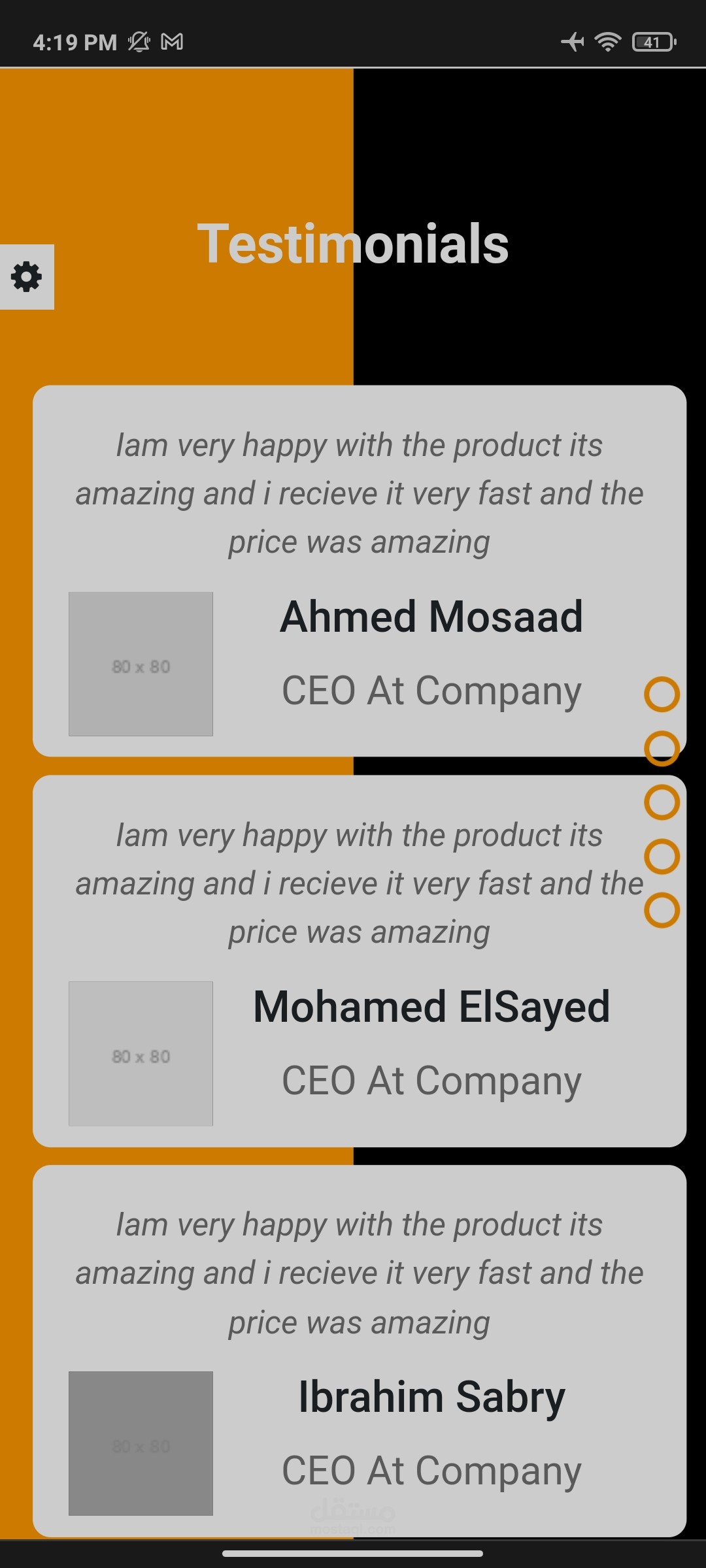Tap Ahmed Mosaad's avatar placeholder image

click(x=141, y=664)
